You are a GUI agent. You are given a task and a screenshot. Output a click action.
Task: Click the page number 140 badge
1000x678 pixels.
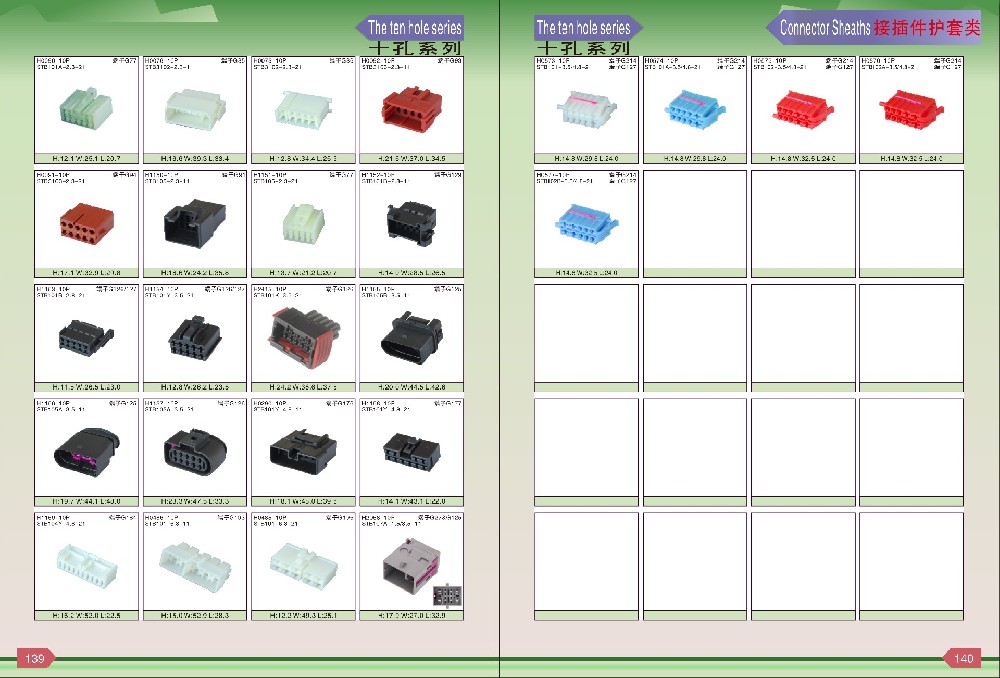(963, 658)
